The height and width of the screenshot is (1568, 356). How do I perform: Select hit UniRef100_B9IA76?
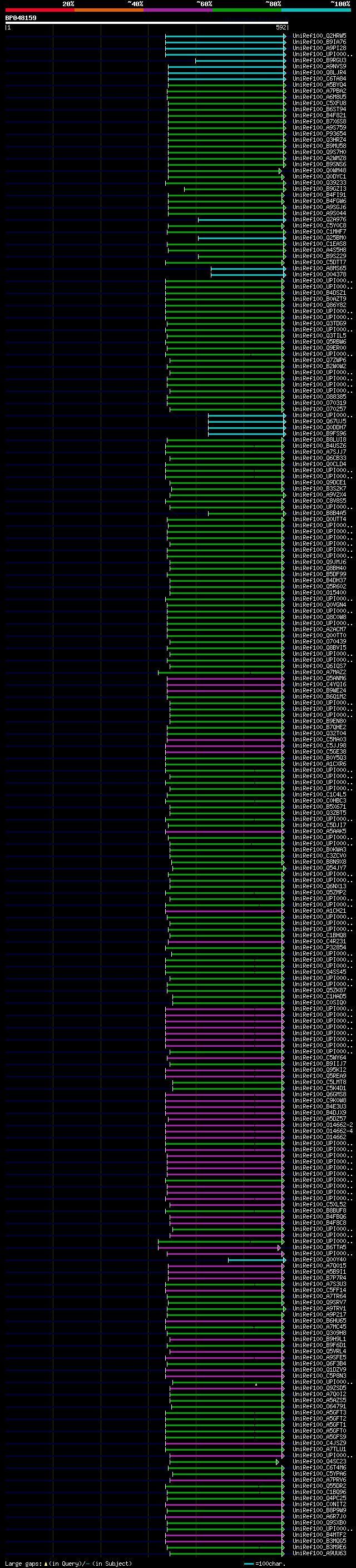319,42
